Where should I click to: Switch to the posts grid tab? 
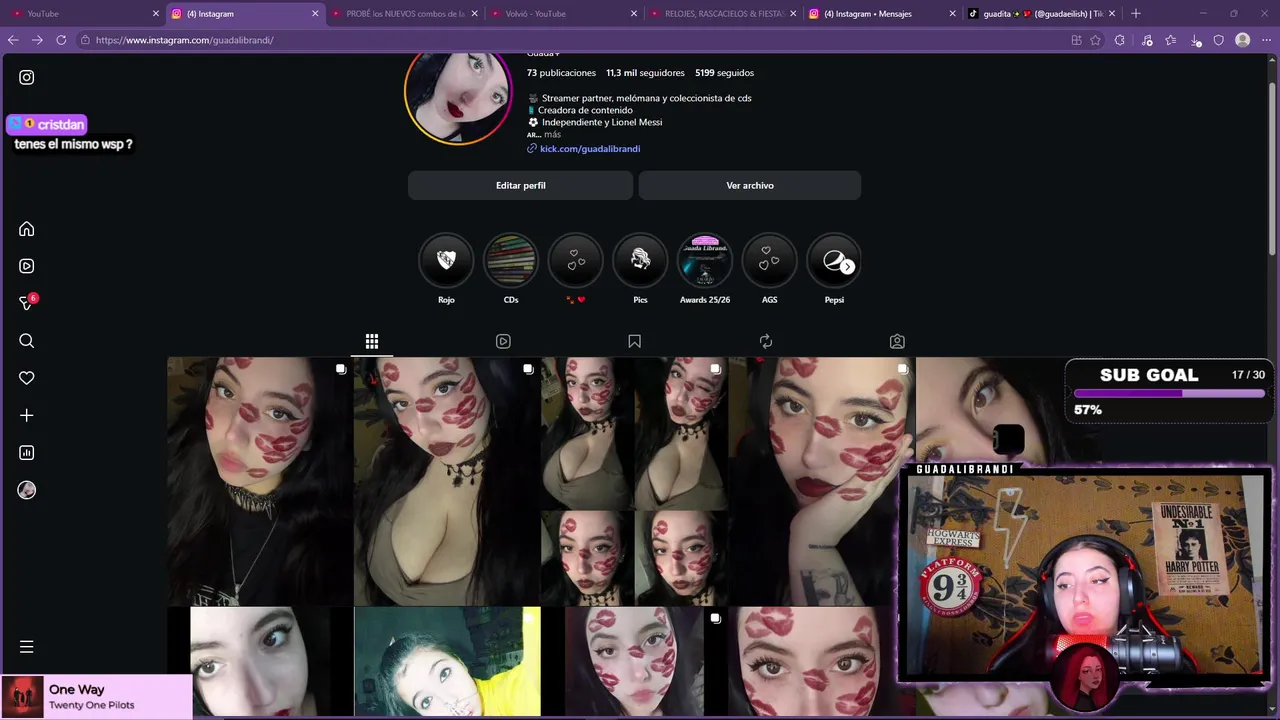coord(371,341)
